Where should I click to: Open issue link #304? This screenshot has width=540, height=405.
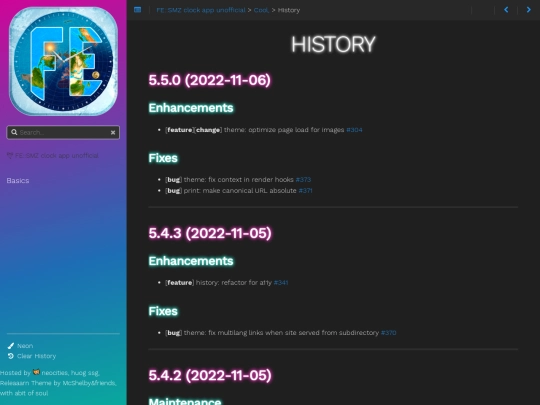point(354,130)
